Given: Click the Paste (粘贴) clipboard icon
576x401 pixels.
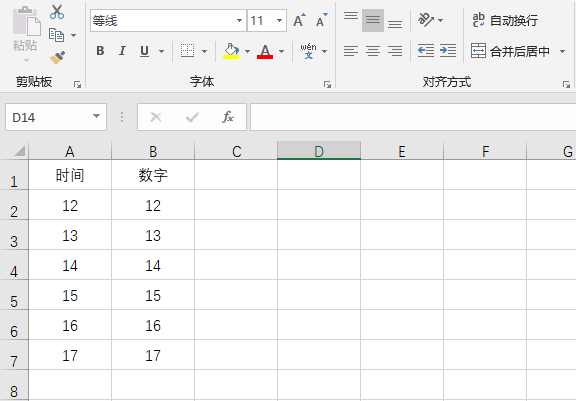Looking at the screenshot, I should 26,22.
